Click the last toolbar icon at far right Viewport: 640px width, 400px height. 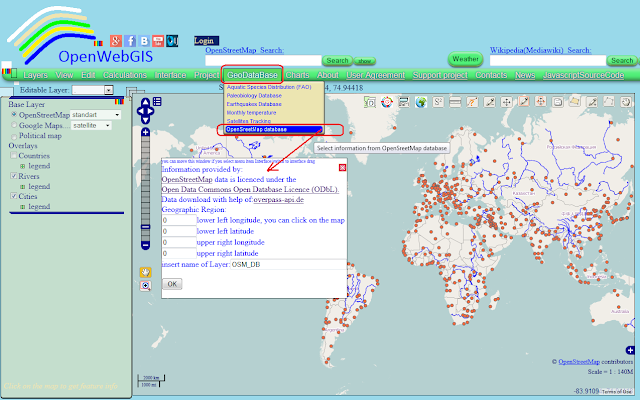point(626,102)
